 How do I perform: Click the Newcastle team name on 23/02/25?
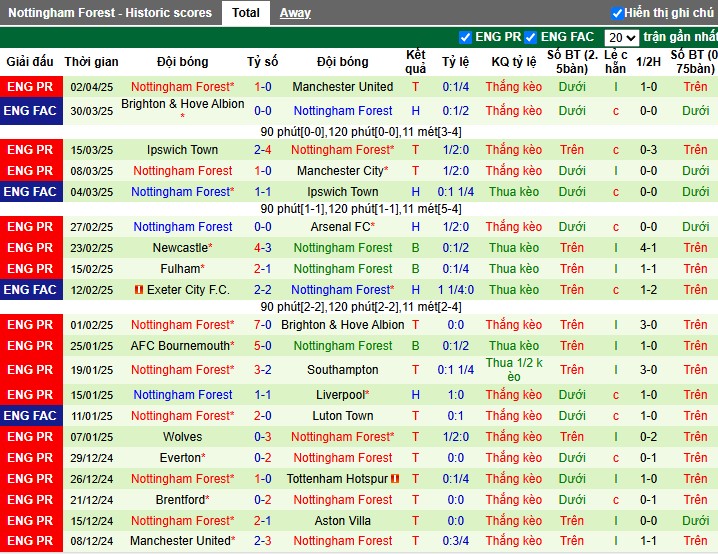(x=182, y=248)
